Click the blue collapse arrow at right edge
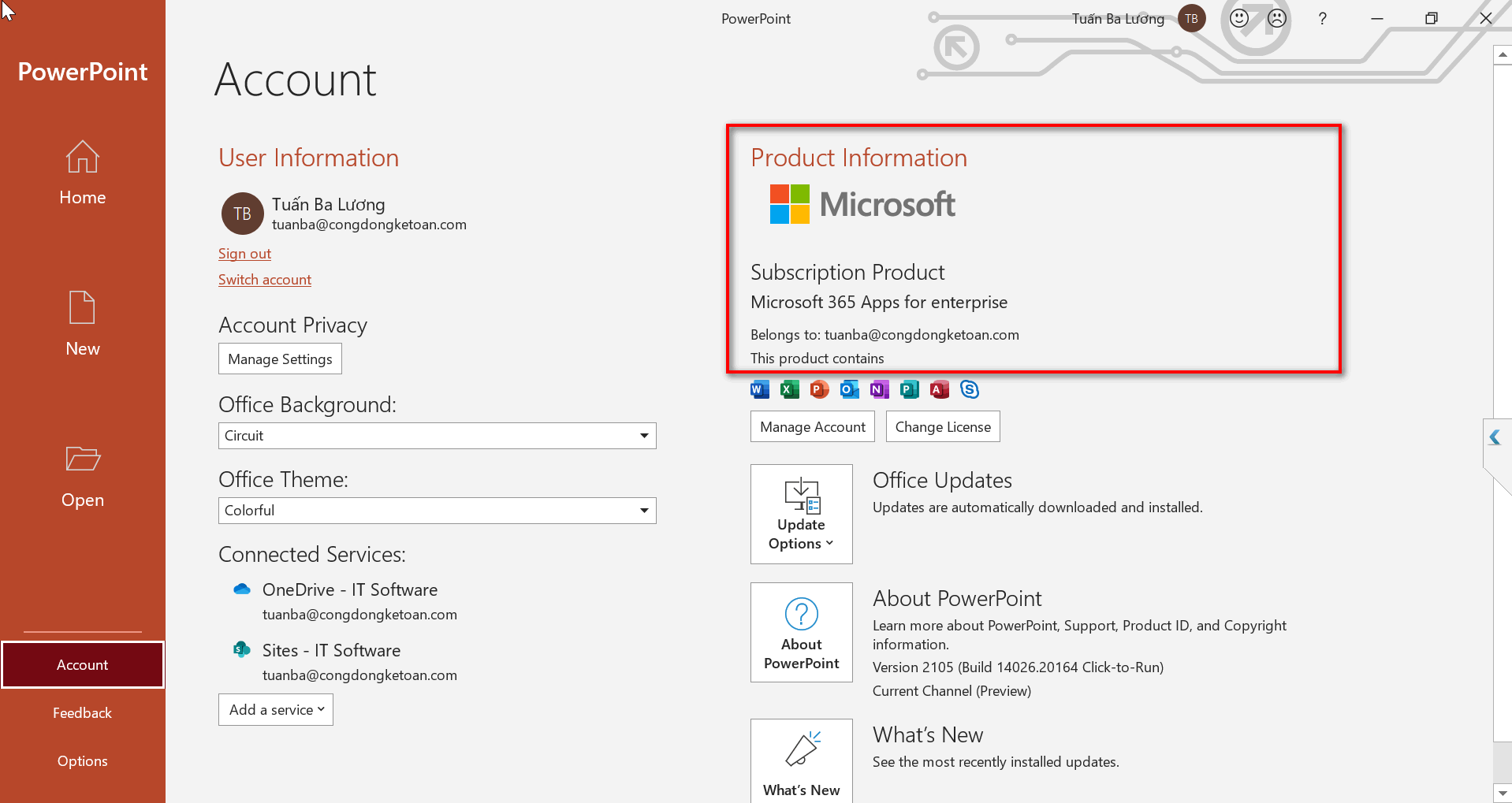 pyautogui.click(x=1495, y=437)
